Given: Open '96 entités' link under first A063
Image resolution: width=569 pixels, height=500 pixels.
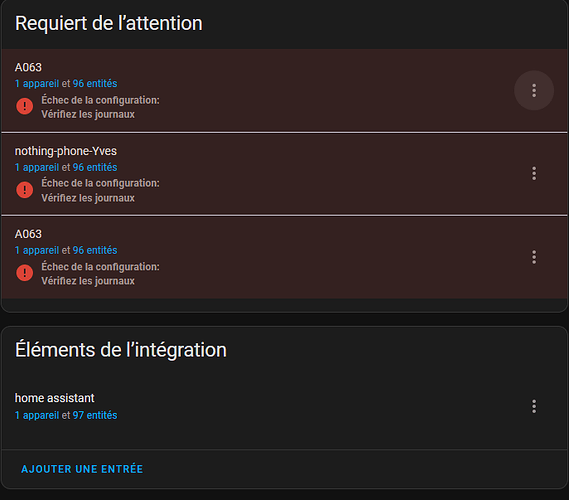Looking at the screenshot, I should pos(95,83).
